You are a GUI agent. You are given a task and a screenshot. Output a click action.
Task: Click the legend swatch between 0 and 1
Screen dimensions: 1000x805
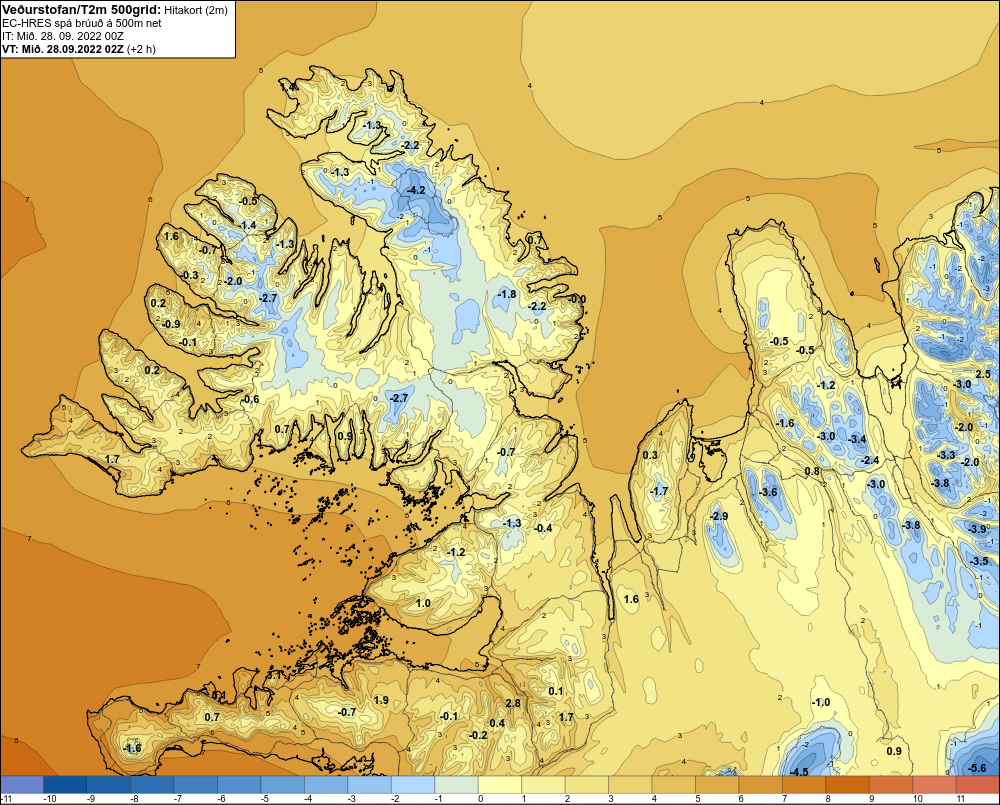500,785
